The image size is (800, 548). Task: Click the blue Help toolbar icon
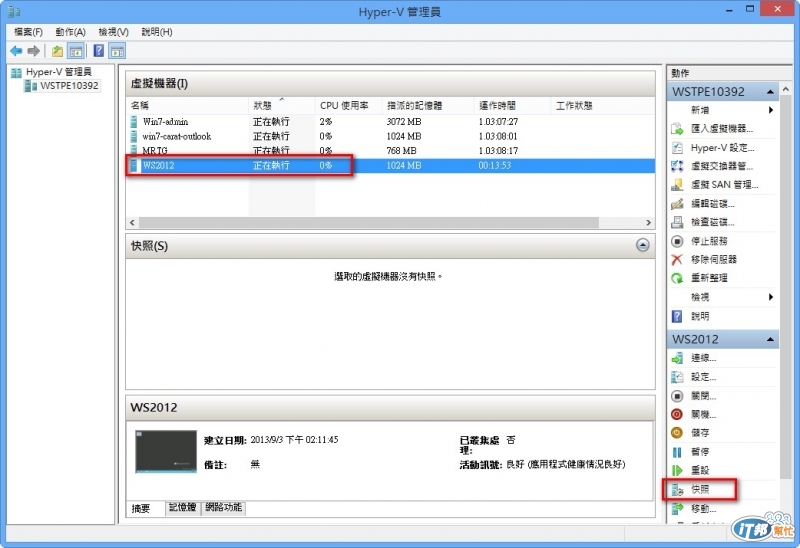99,51
